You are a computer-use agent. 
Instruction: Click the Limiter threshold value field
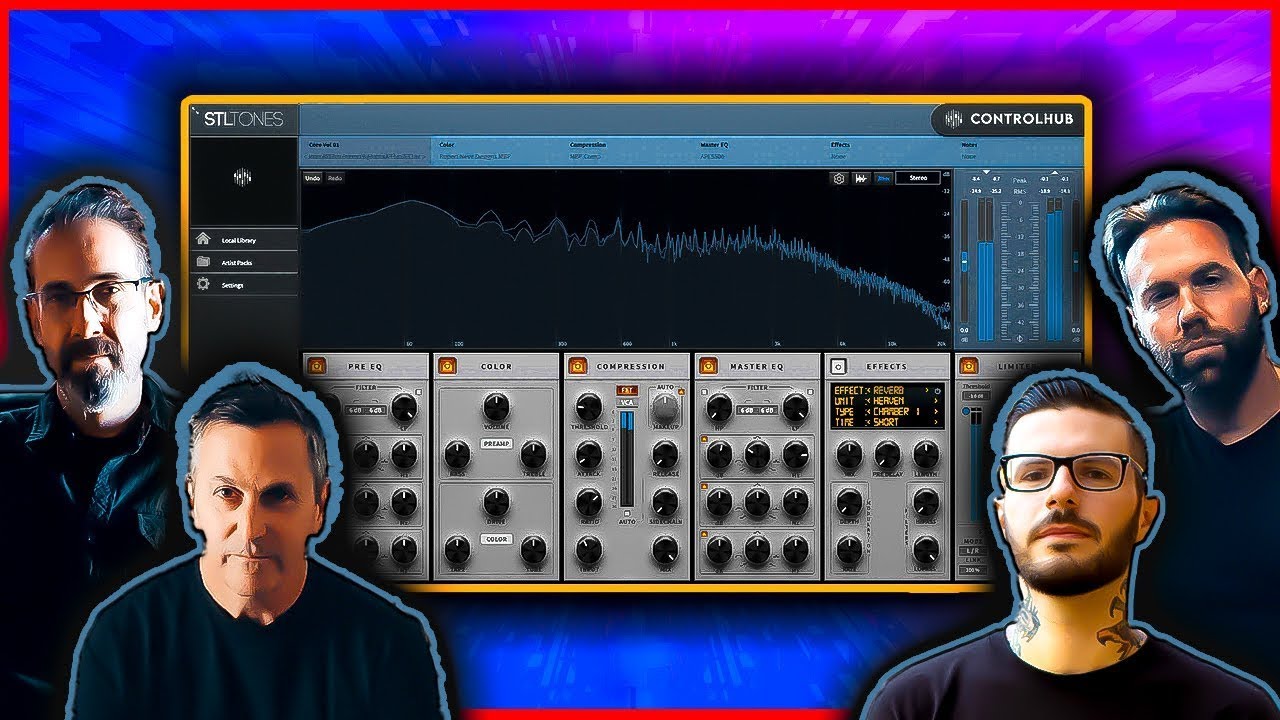coord(979,395)
